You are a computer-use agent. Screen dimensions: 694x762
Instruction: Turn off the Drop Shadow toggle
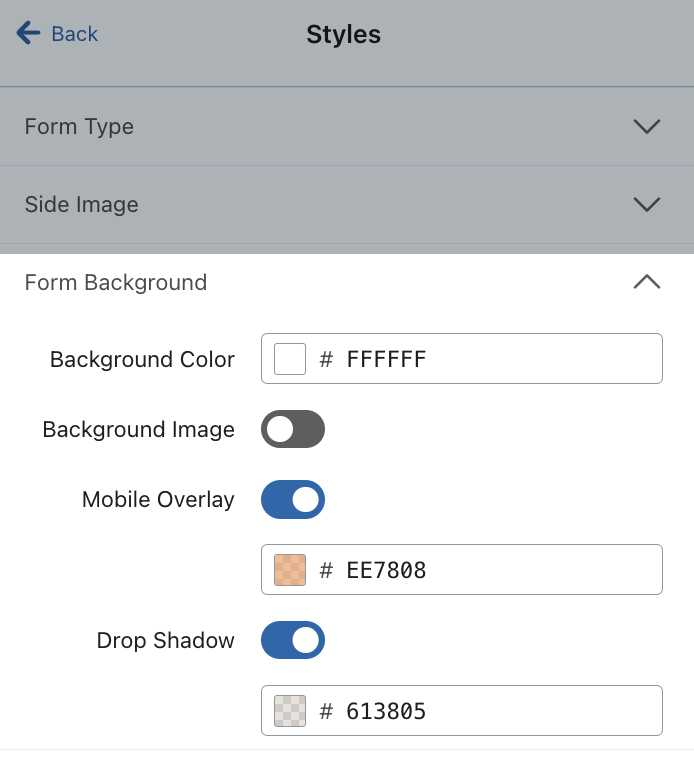tap(293, 640)
